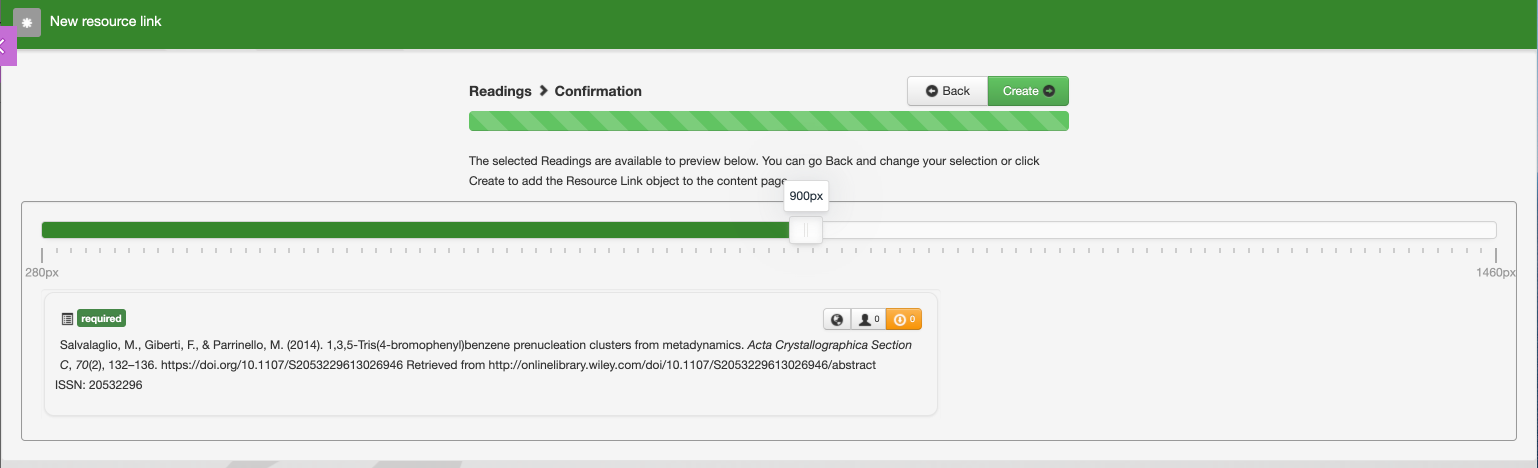Select the Confirmation breadcrumb step
This screenshot has width=1538, height=468.
point(598,91)
